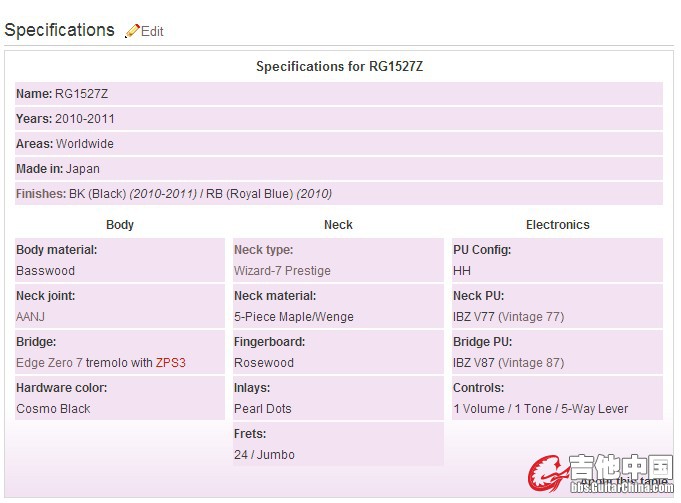This screenshot has height=503, width=681.
Task: Select the Pearl Dots inlay value
Action: click(x=263, y=409)
